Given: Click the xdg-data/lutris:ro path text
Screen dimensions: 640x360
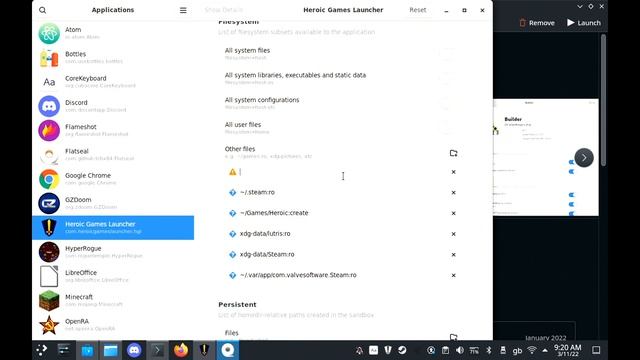Looking at the screenshot, I should [x=265, y=234].
